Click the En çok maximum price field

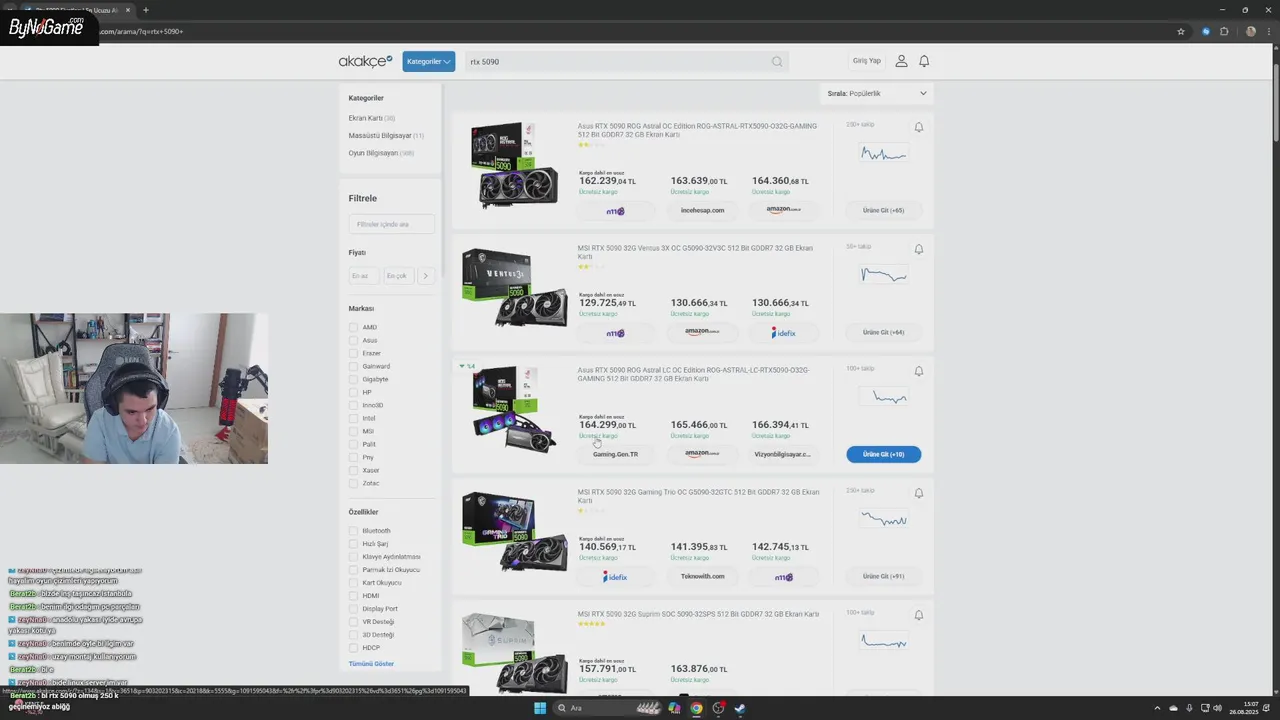[397, 276]
